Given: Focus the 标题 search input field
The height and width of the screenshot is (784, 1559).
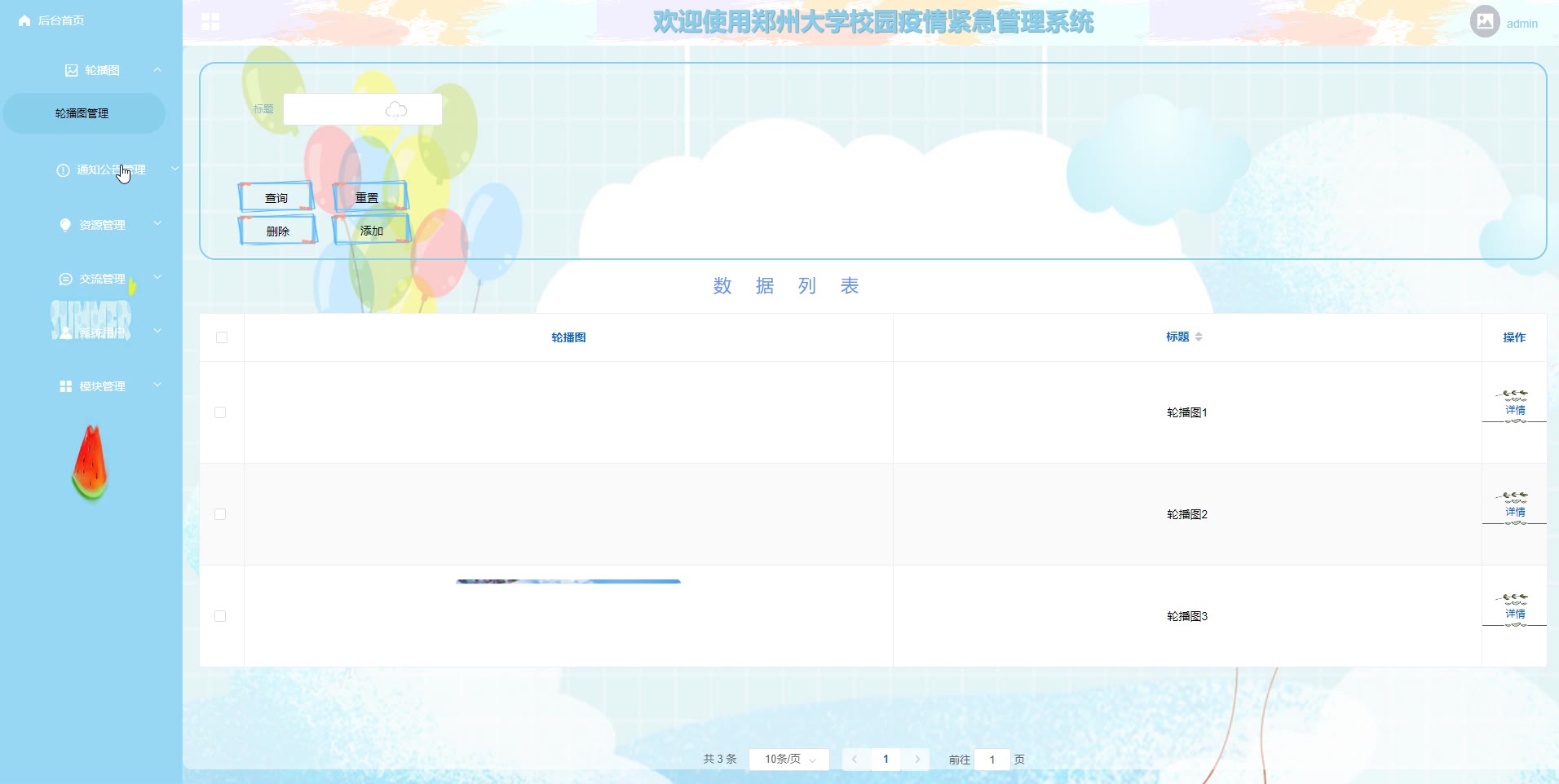Looking at the screenshot, I should 363,109.
